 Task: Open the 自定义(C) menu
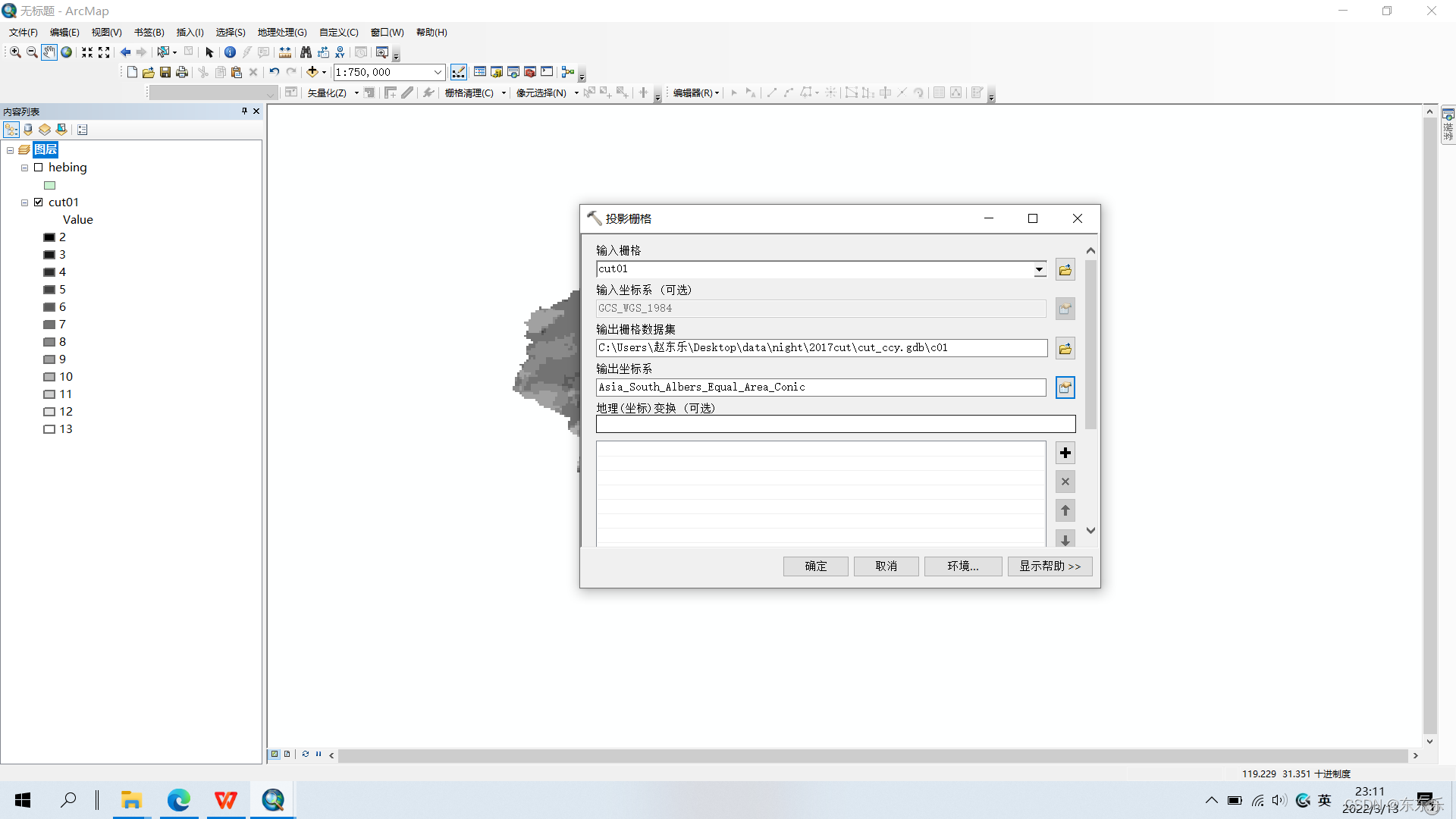[338, 32]
